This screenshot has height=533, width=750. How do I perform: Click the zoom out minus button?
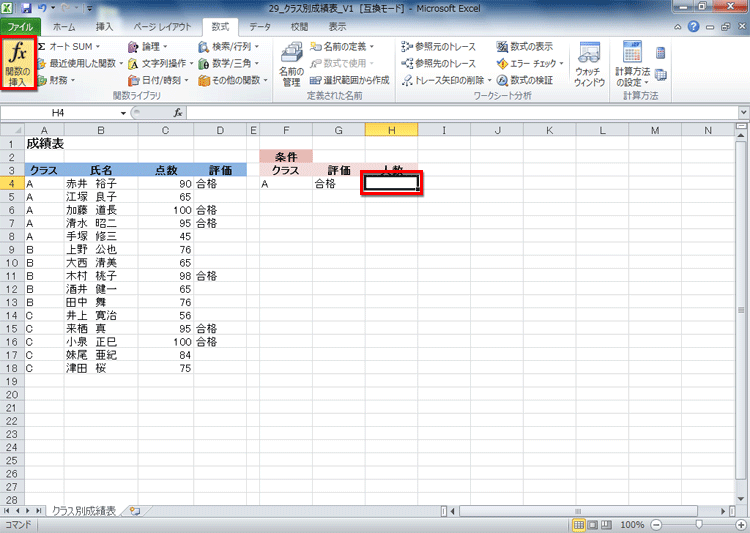pyautogui.click(x=657, y=525)
